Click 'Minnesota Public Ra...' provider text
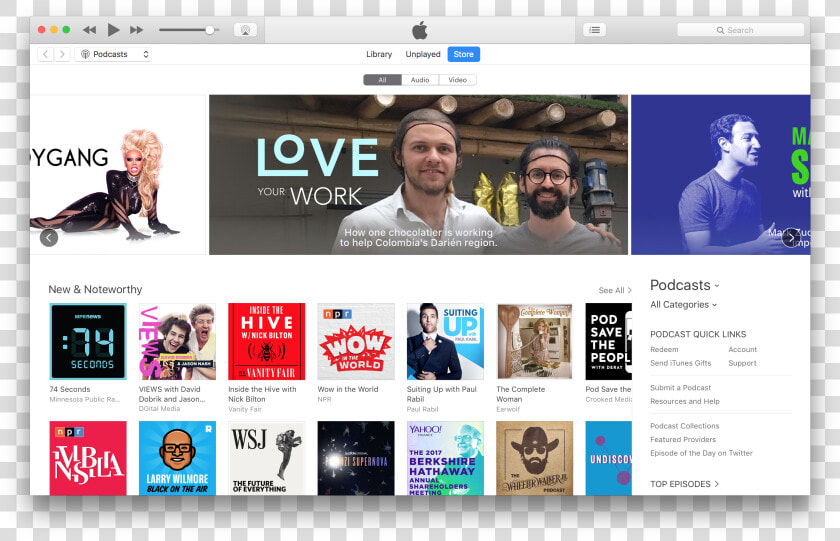This screenshot has height=541, width=840. click(x=85, y=399)
